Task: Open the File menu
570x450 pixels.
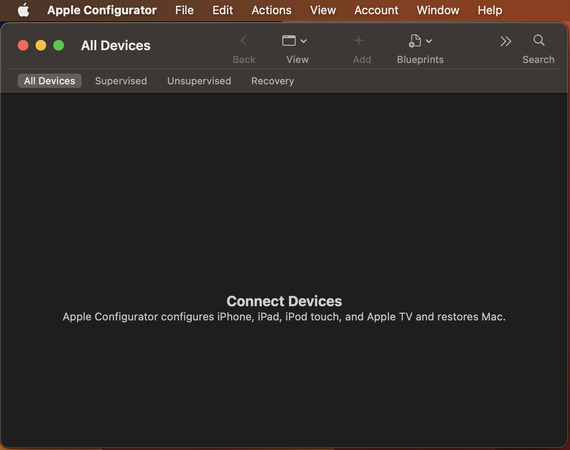Action: pyautogui.click(x=184, y=10)
